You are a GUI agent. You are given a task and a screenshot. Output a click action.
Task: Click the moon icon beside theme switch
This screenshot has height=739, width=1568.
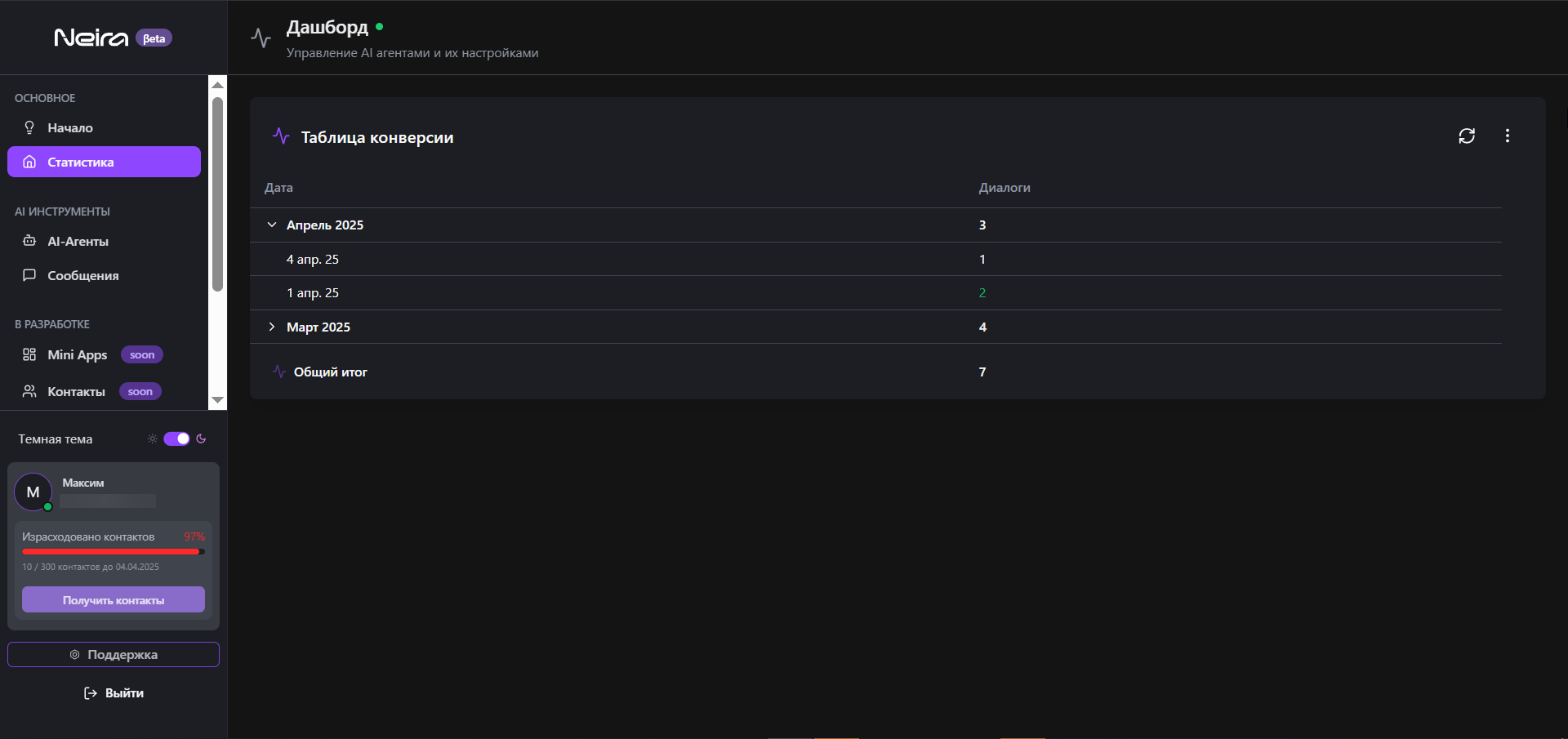(x=202, y=439)
